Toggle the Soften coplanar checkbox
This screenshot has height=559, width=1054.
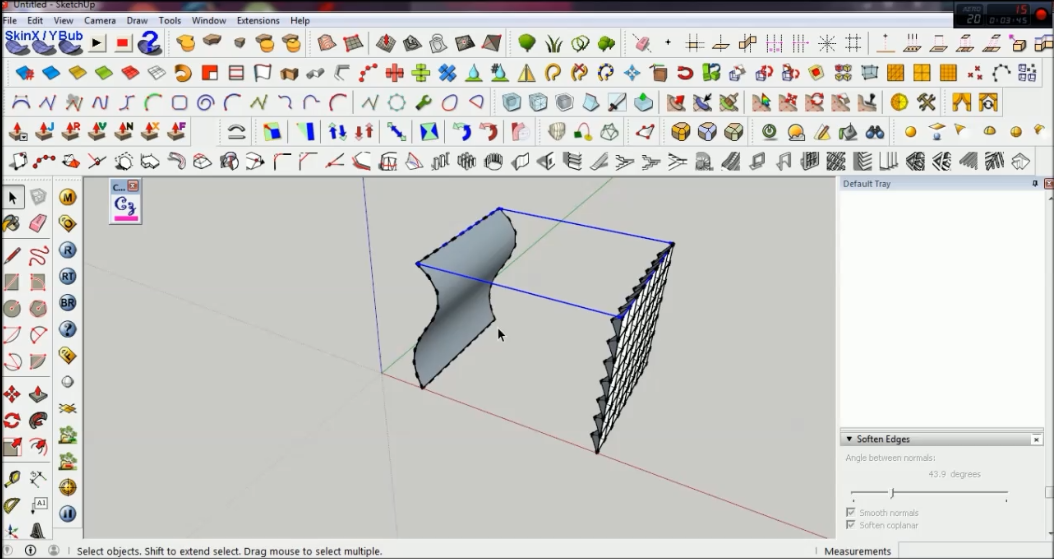(850, 525)
